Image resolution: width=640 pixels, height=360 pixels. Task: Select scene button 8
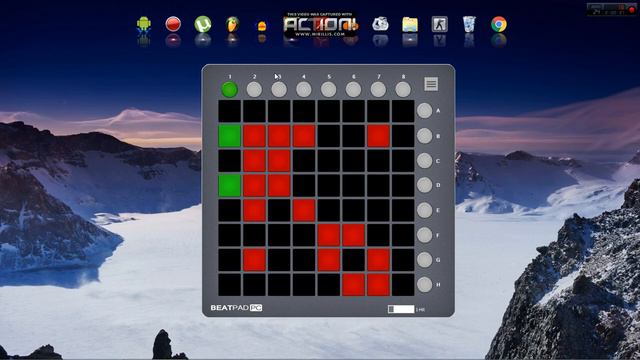pos(403,89)
